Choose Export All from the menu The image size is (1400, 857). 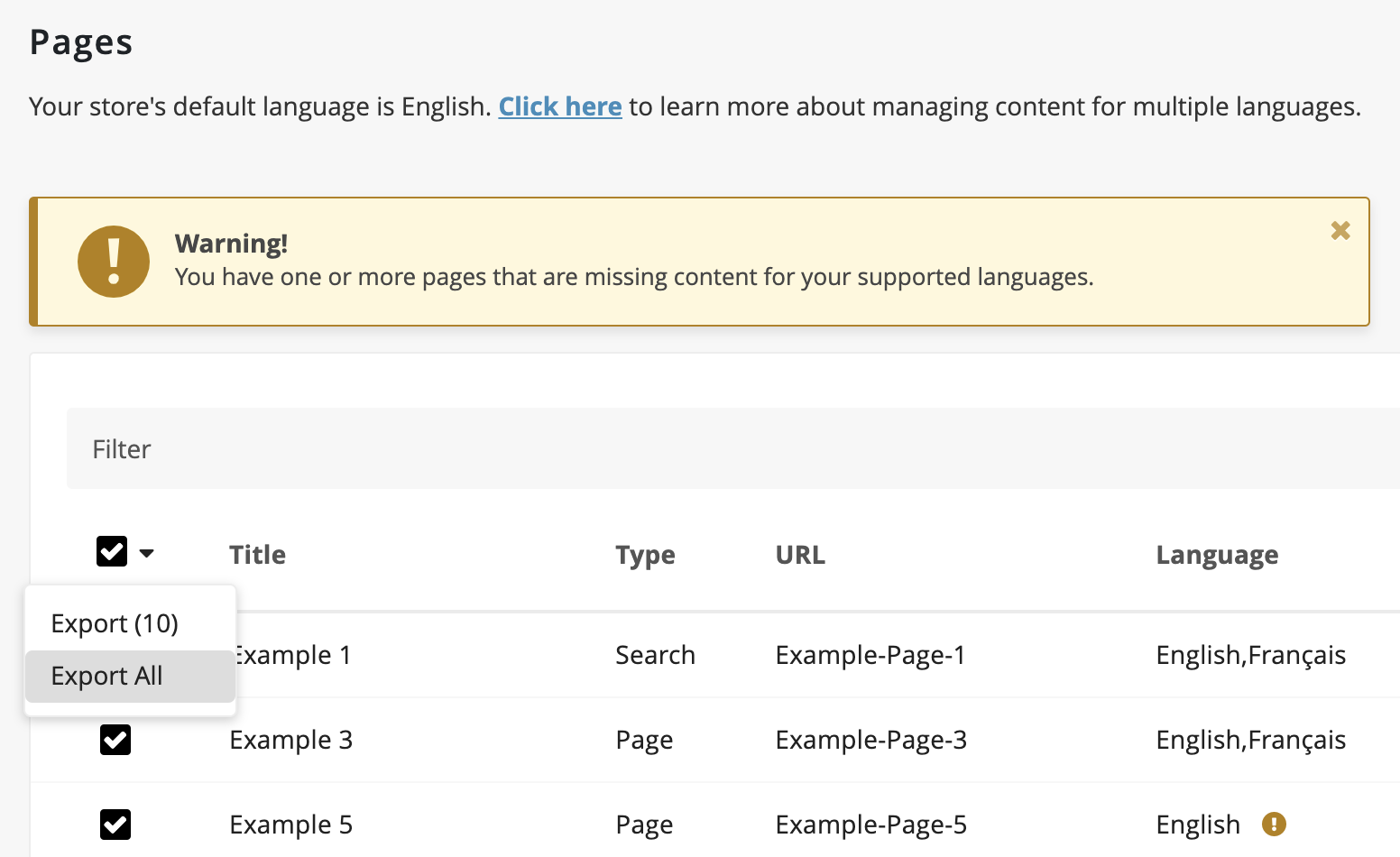pos(130,676)
